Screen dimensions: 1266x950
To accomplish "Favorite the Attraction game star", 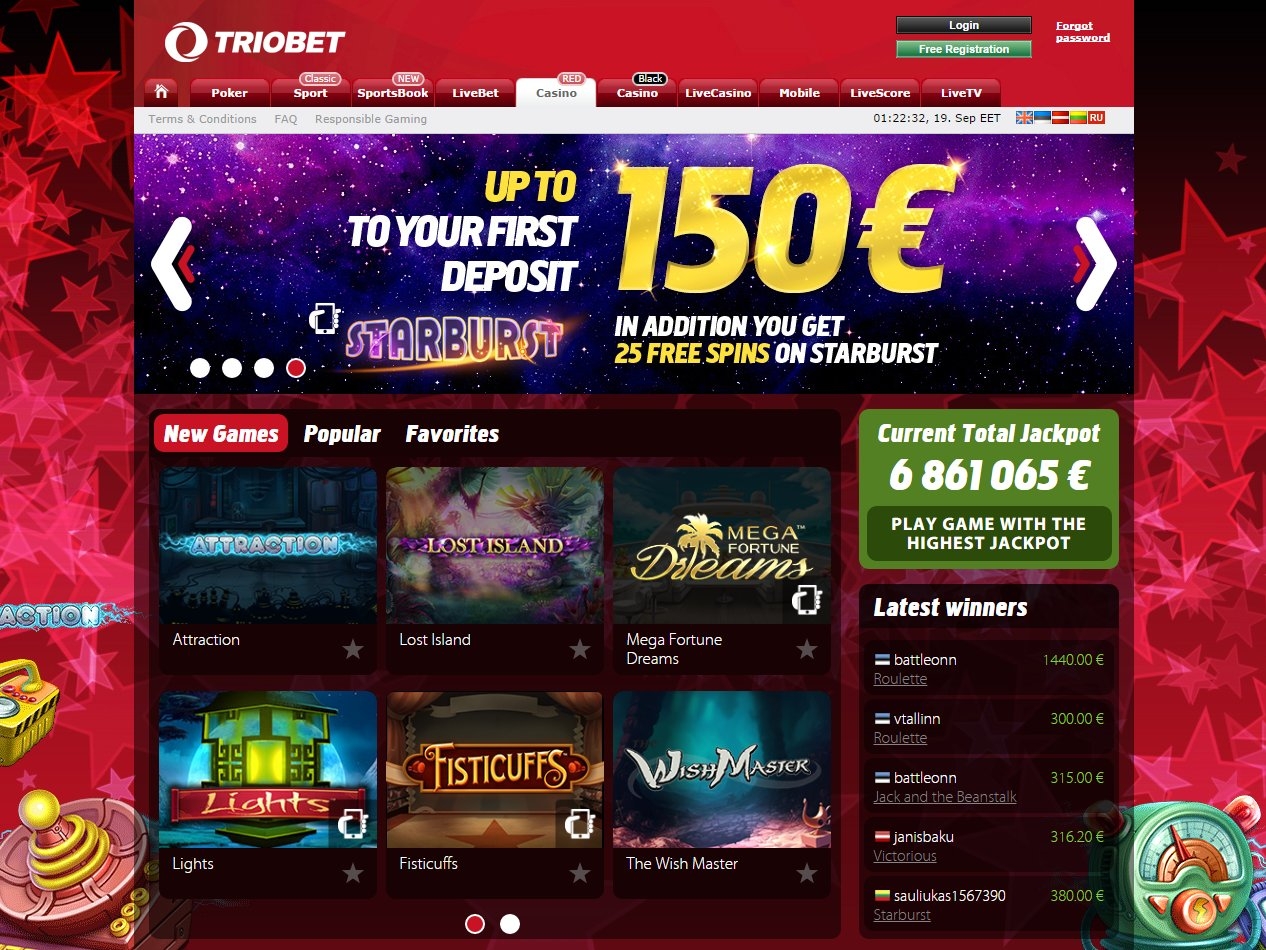I will tap(353, 650).
